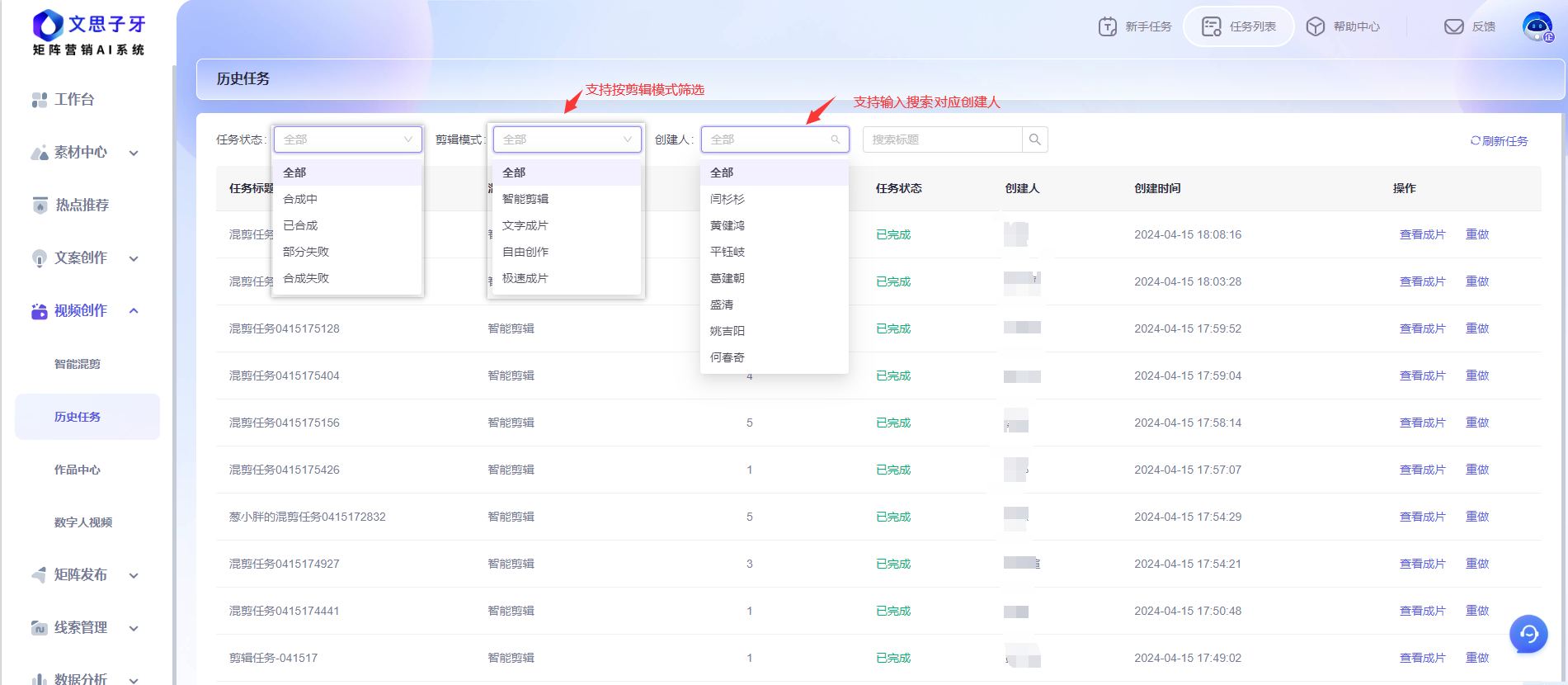Expand the 文案创作 menu chevron
The width and height of the screenshot is (1568, 685).
coord(134,258)
